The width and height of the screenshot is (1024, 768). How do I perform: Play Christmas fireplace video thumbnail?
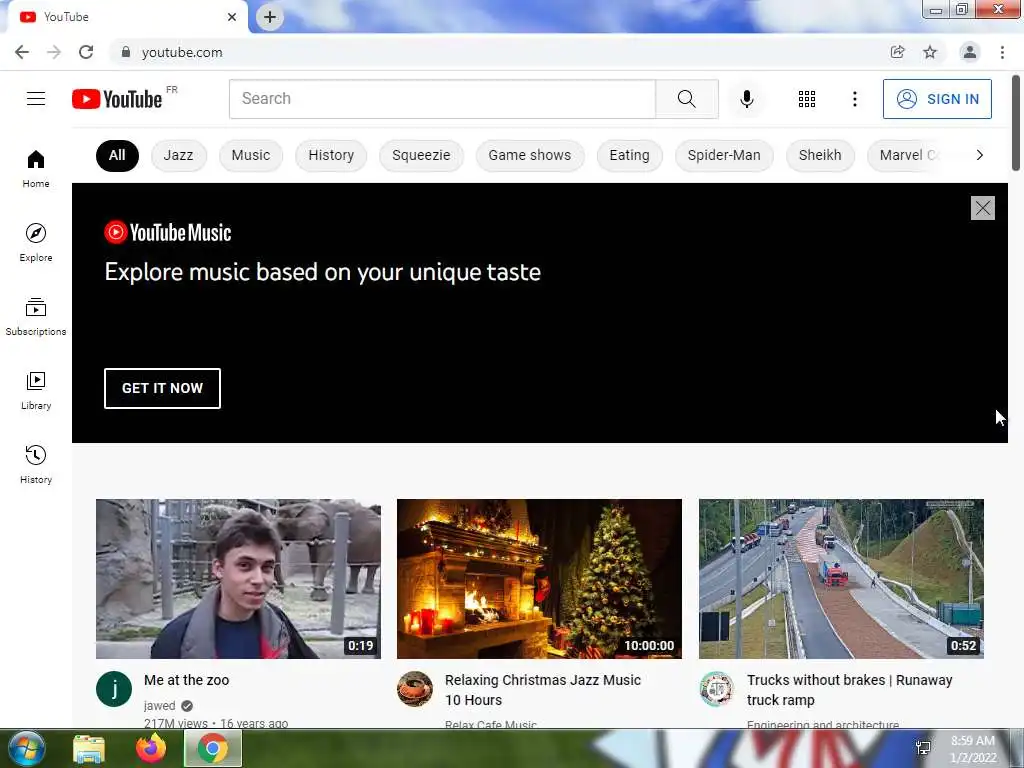539,579
